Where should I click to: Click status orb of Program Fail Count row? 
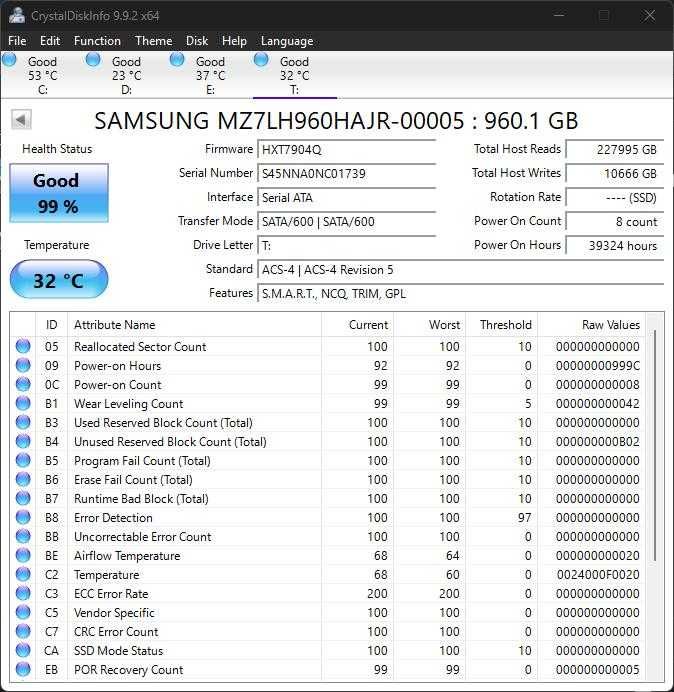pos(23,460)
